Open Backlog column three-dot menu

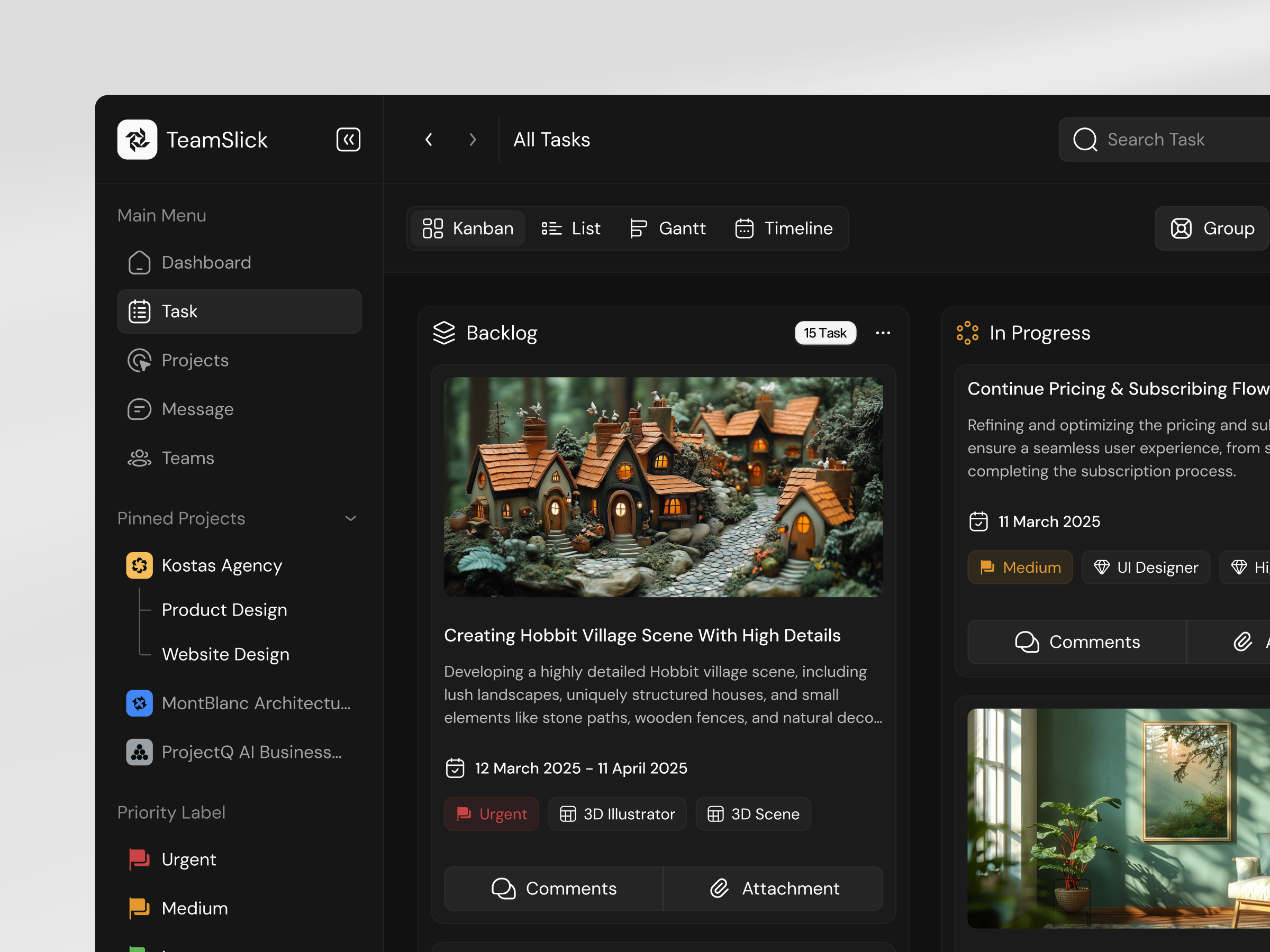coord(883,333)
